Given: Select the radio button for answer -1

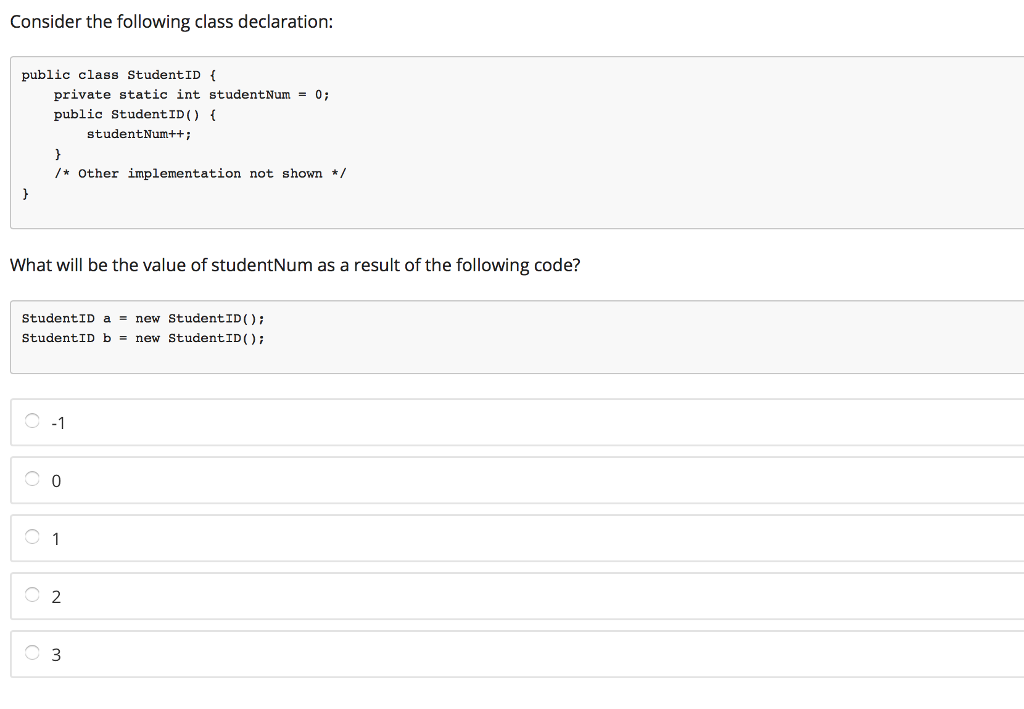Looking at the screenshot, I should (31, 421).
